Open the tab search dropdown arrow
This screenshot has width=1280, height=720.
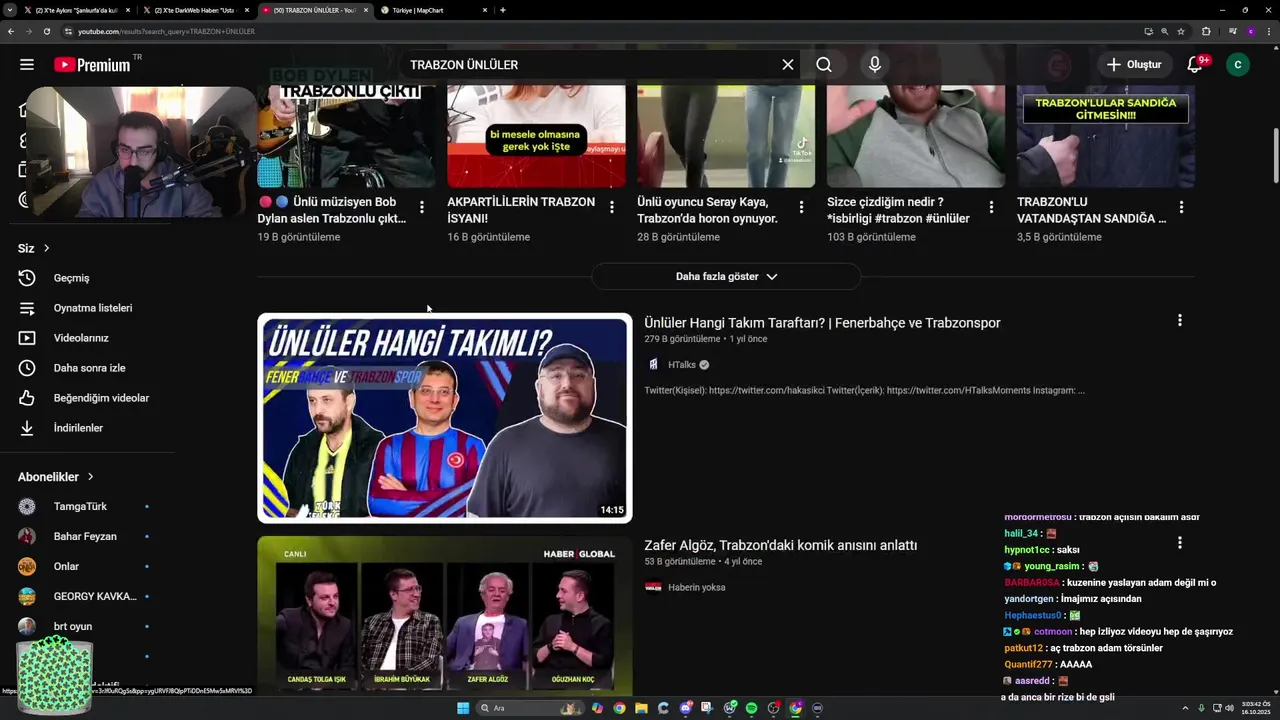point(9,10)
